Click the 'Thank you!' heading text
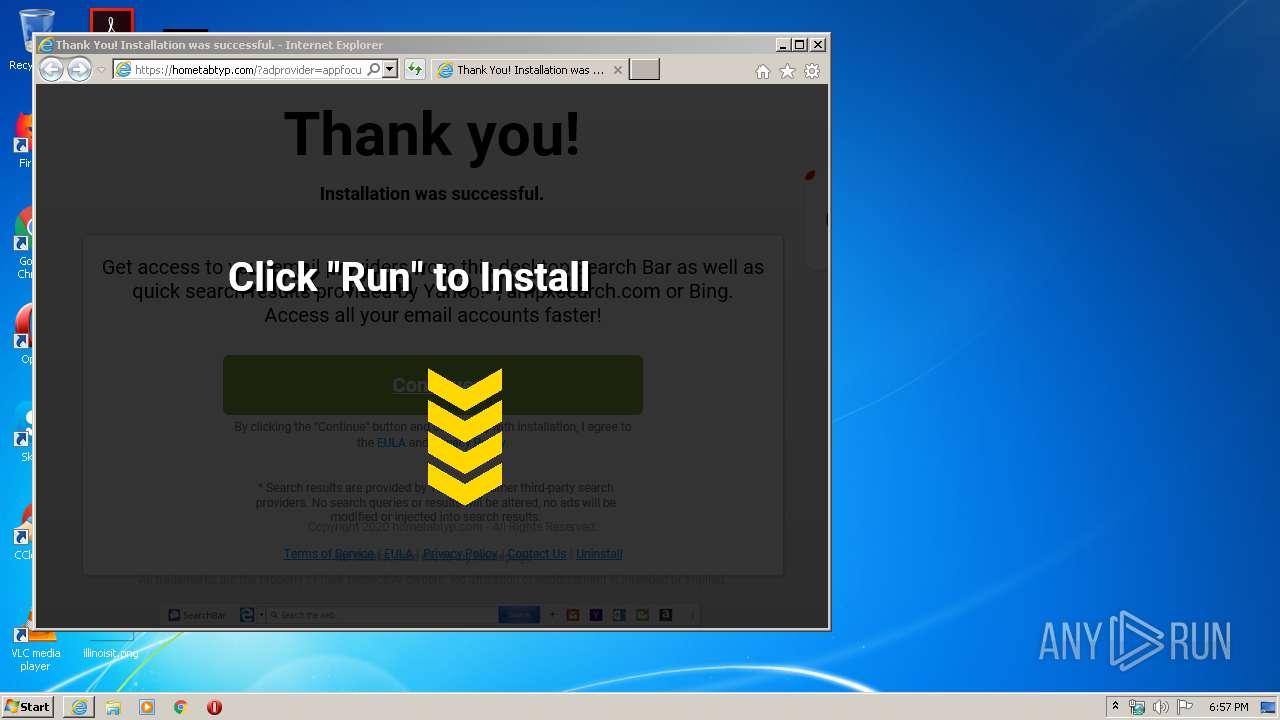This screenshot has width=1280, height=720. click(x=432, y=134)
